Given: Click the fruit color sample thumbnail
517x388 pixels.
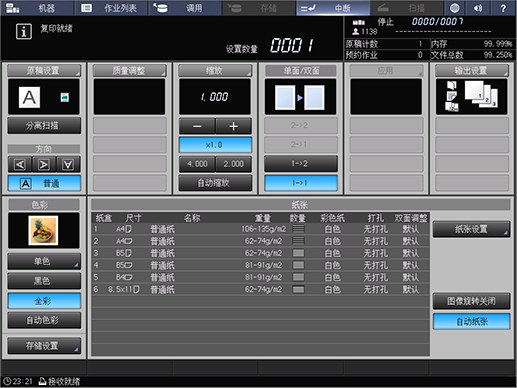Looking at the screenshot, I should [x=43, y=230].
